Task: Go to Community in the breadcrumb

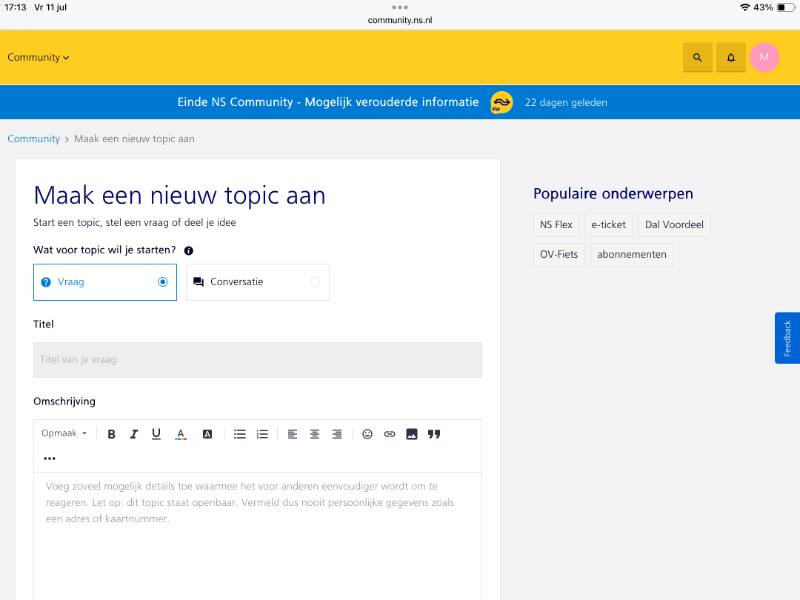Action: tap(33, 139)
